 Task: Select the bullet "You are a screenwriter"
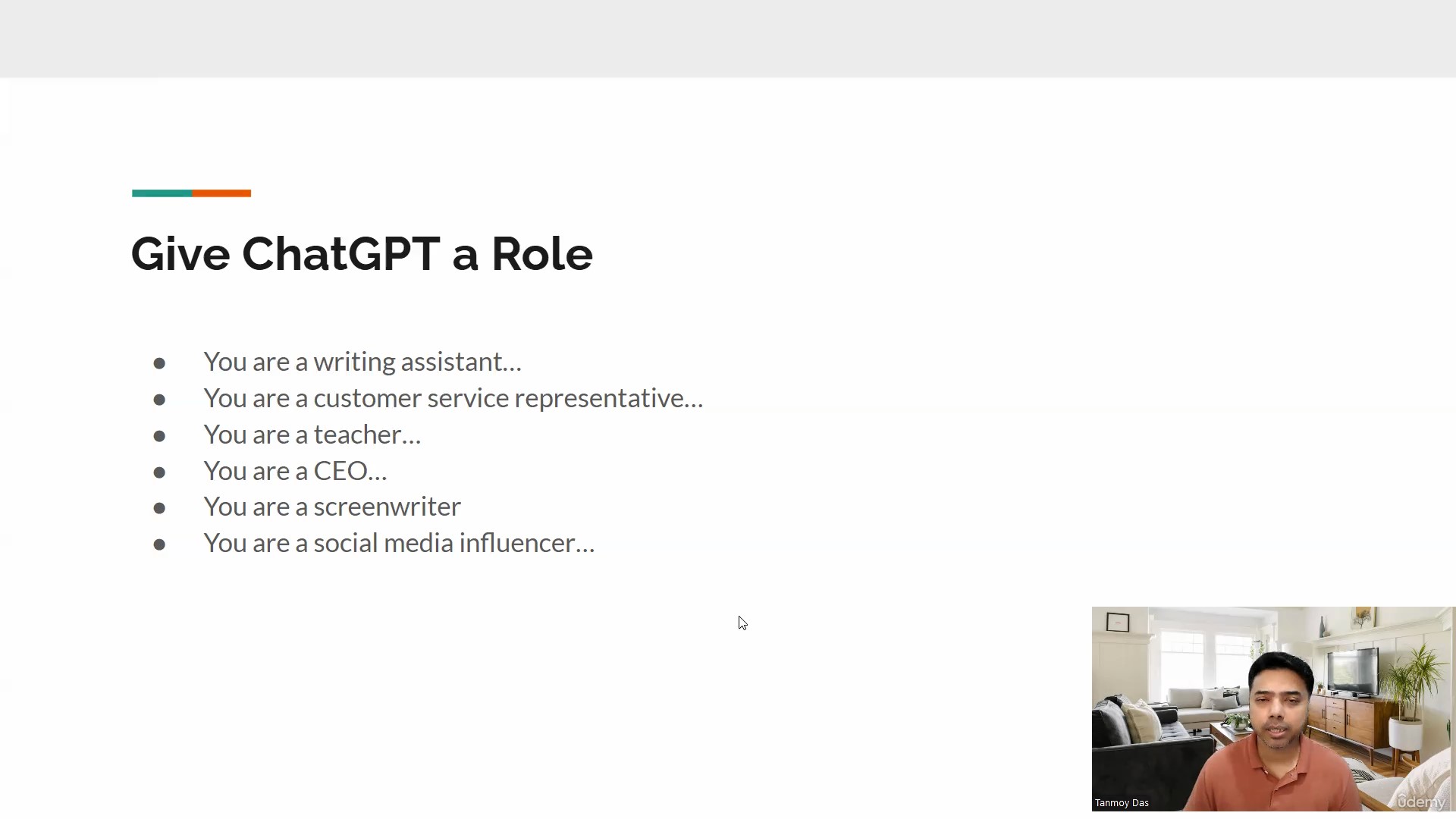332,507
